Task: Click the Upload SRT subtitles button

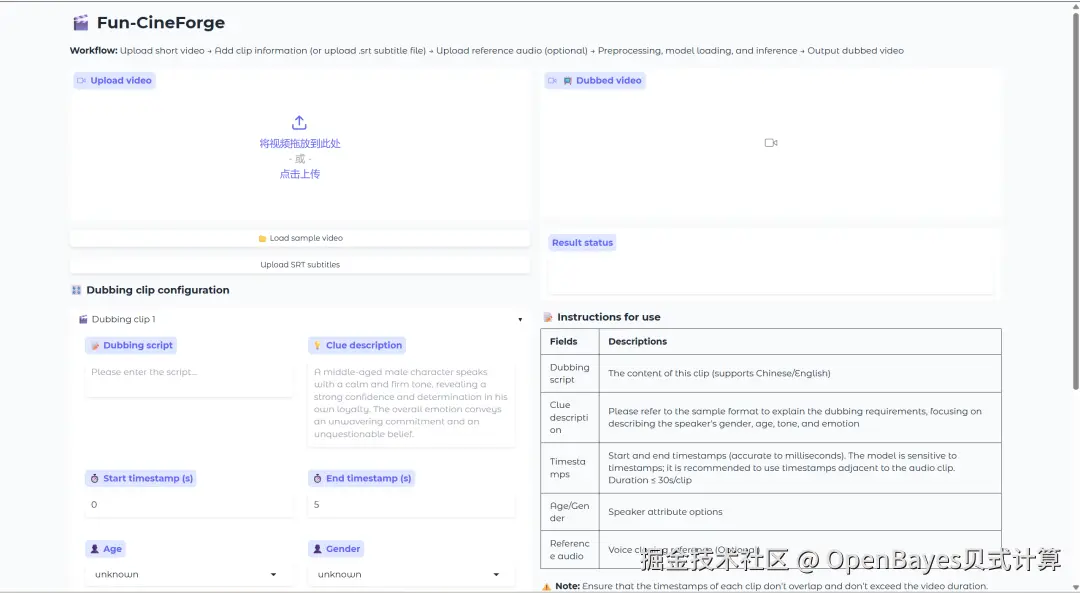Action: click(x=299, y=265)
